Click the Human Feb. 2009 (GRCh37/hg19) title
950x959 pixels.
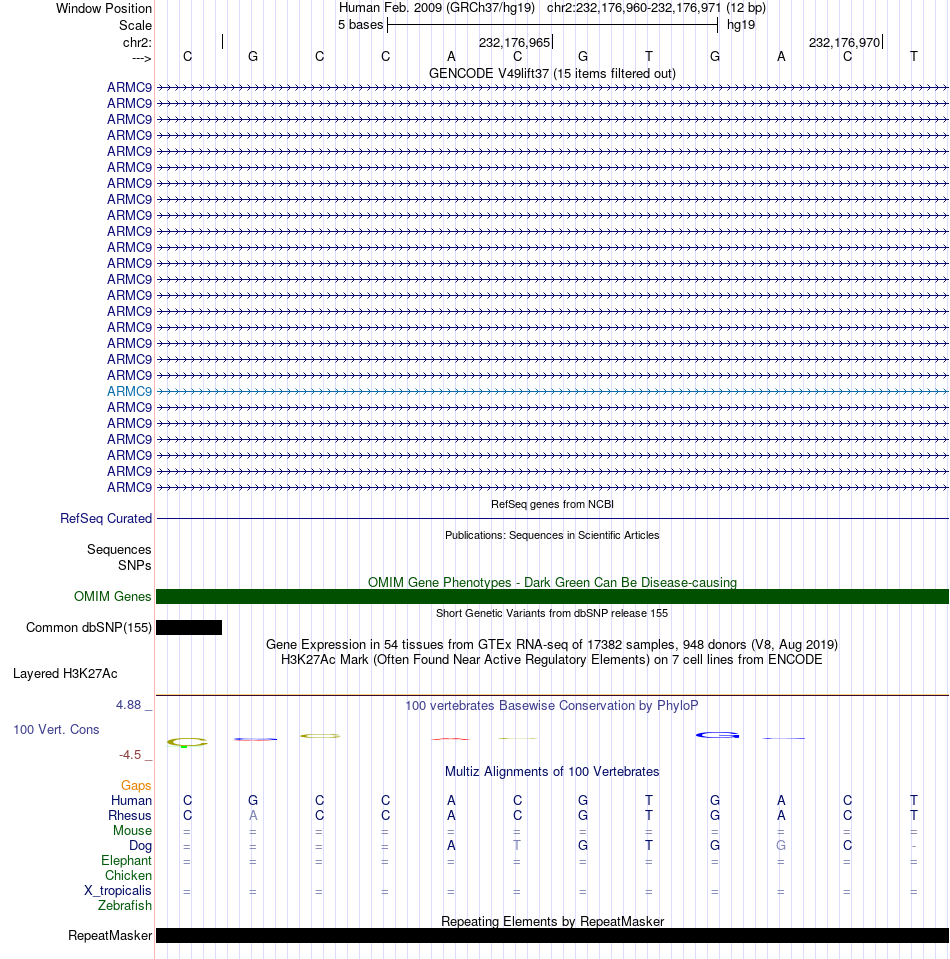[437, 8]
